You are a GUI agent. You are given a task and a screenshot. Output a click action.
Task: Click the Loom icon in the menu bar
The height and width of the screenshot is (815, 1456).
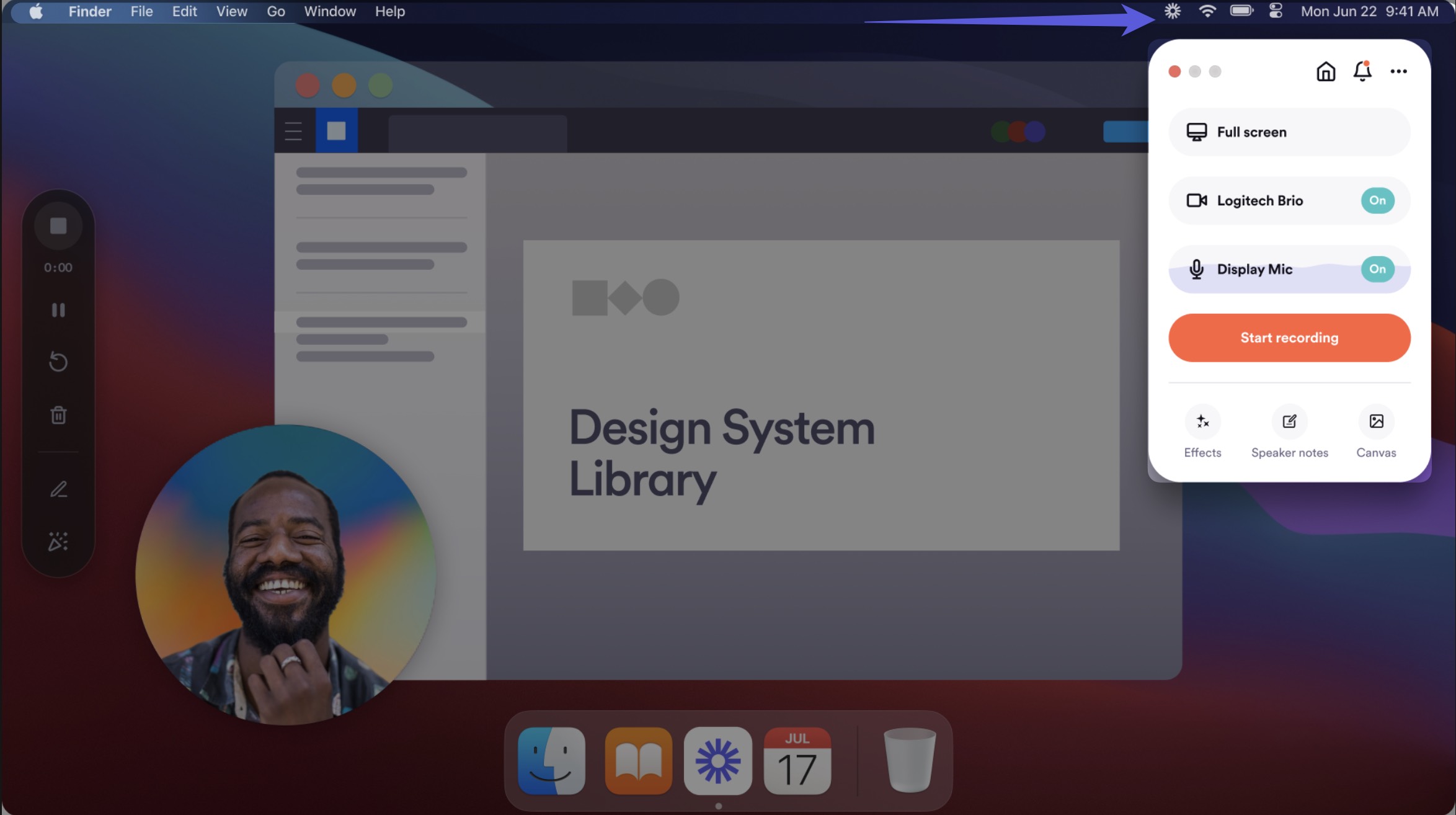[x=1172, y=11]
